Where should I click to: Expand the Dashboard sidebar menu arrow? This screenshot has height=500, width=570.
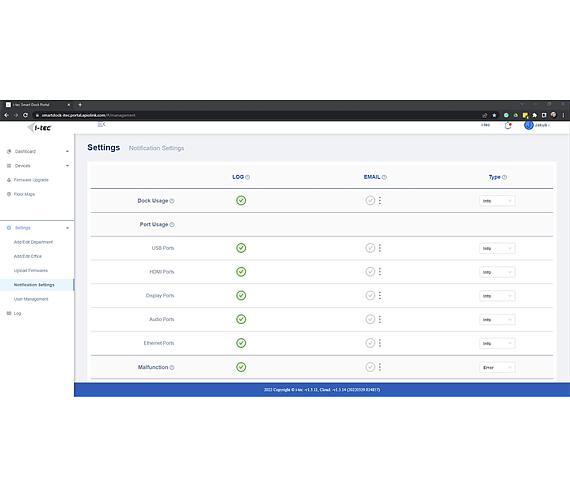(x=67, y=151)
